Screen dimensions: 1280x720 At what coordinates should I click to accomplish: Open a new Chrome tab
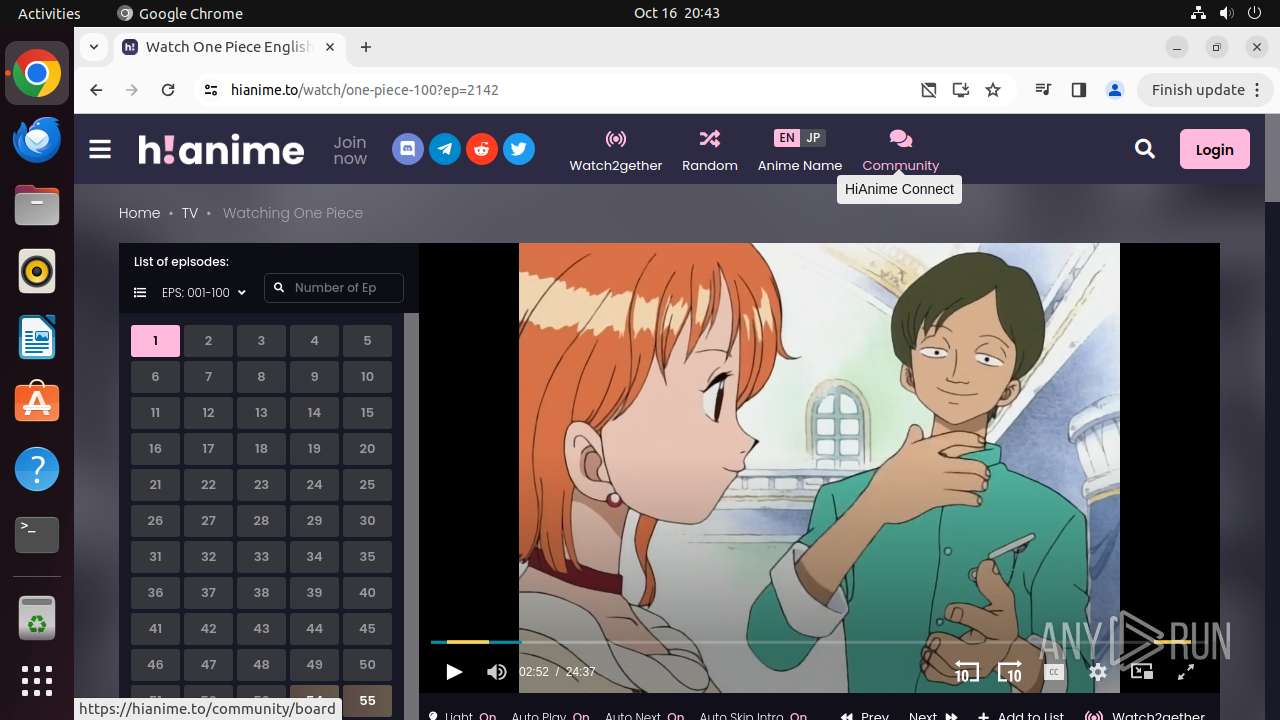coord(366,47)
